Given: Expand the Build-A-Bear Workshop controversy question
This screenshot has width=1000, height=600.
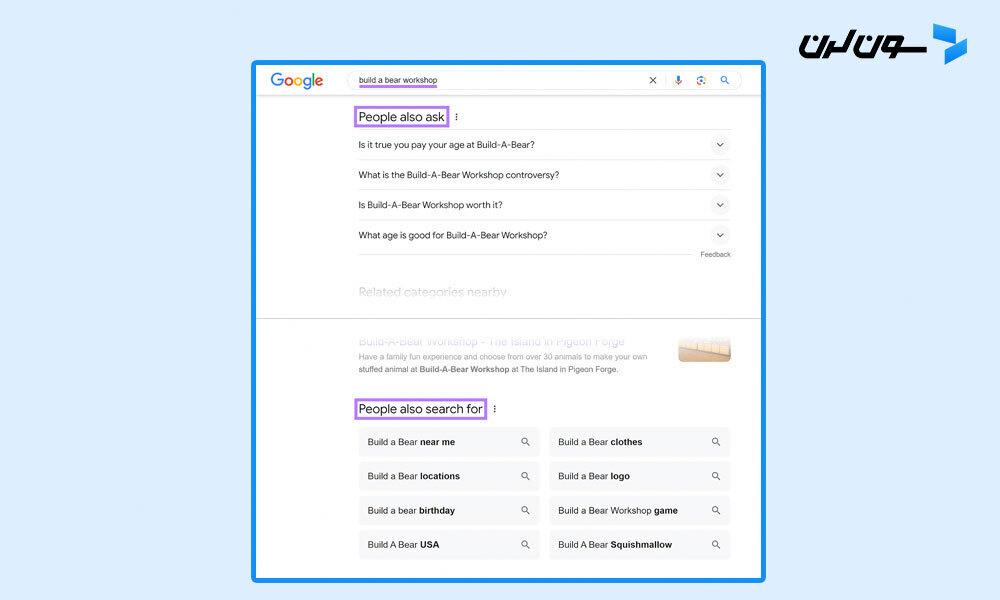Looking at the screenshot, I should click(544, 175).
